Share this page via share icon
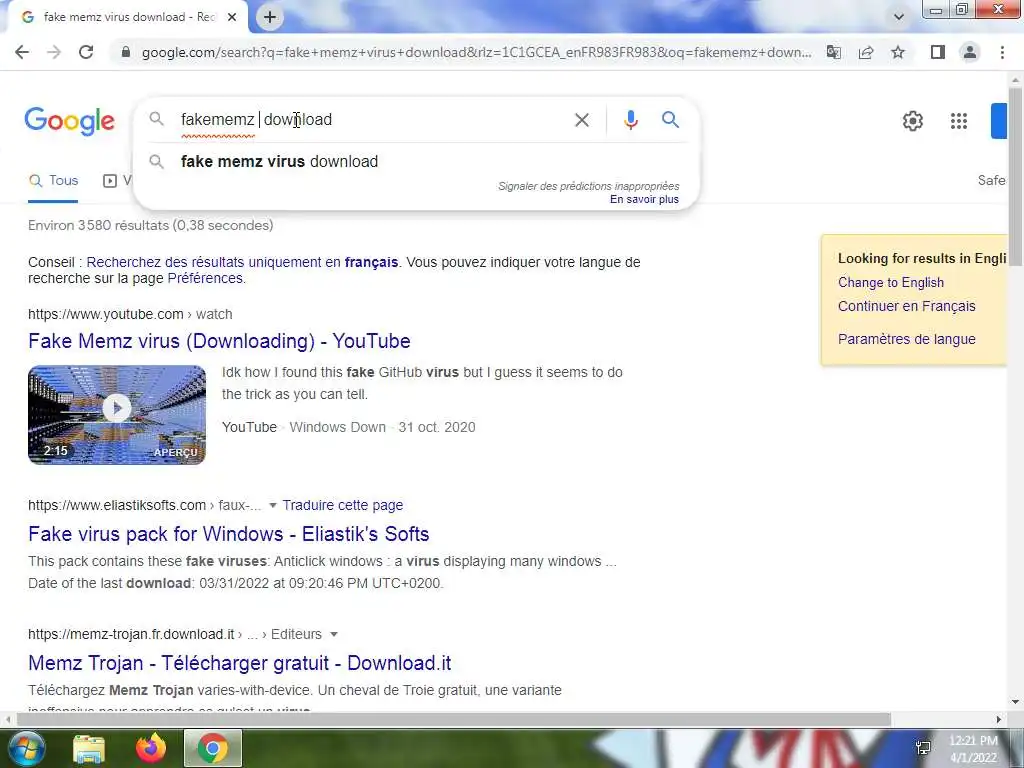Viewport: 1024px width, 768px height. [x=866, y=52]
